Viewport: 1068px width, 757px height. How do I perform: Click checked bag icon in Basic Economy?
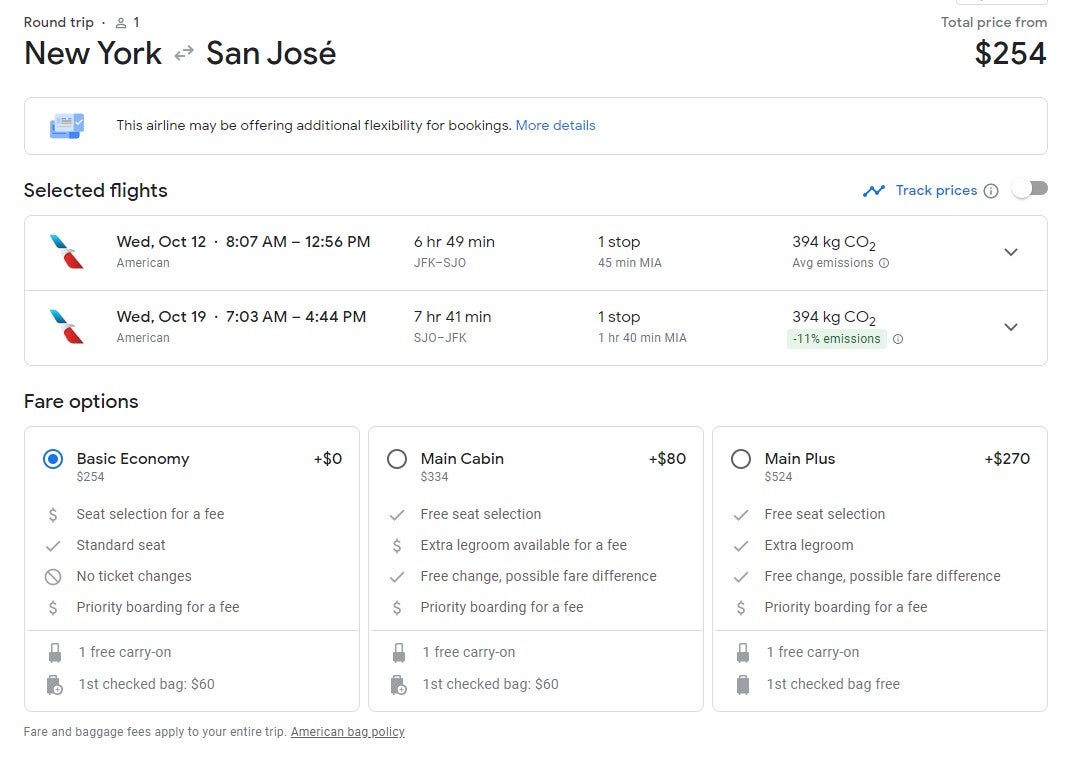coord(54,684)
